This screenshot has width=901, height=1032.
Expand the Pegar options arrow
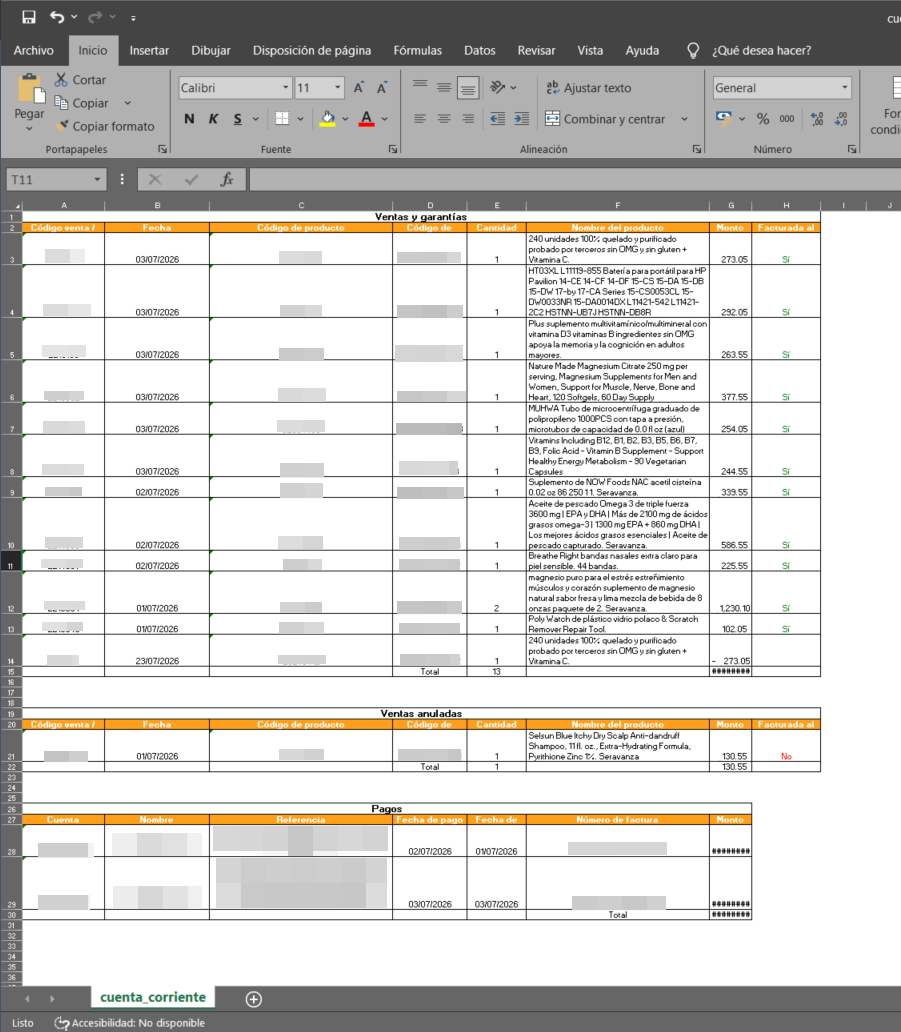point(29,129)
